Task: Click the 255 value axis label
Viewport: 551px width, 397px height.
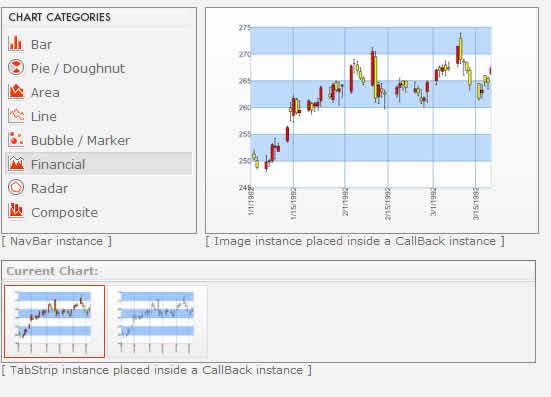Action: click(245, 134)
